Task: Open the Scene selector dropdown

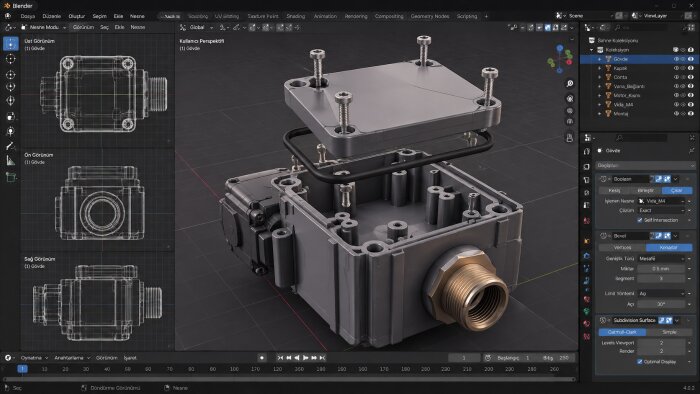Action: point(584,16)
